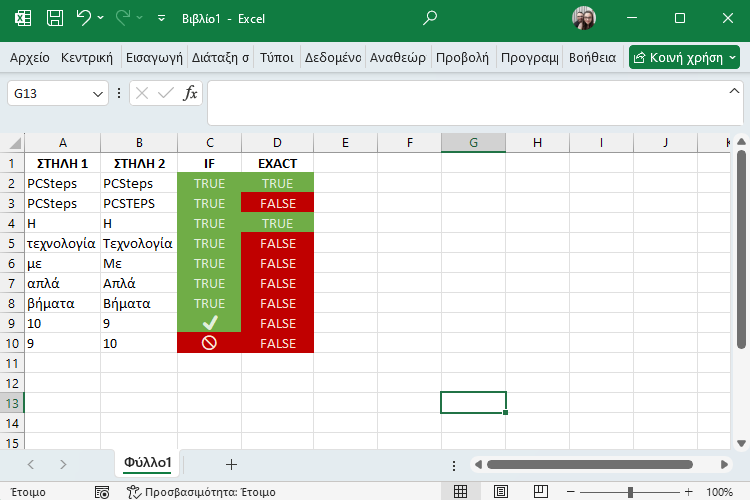Screen dimensions: 750x500
Task: Select row 13 header
Action: click(12, 403)
